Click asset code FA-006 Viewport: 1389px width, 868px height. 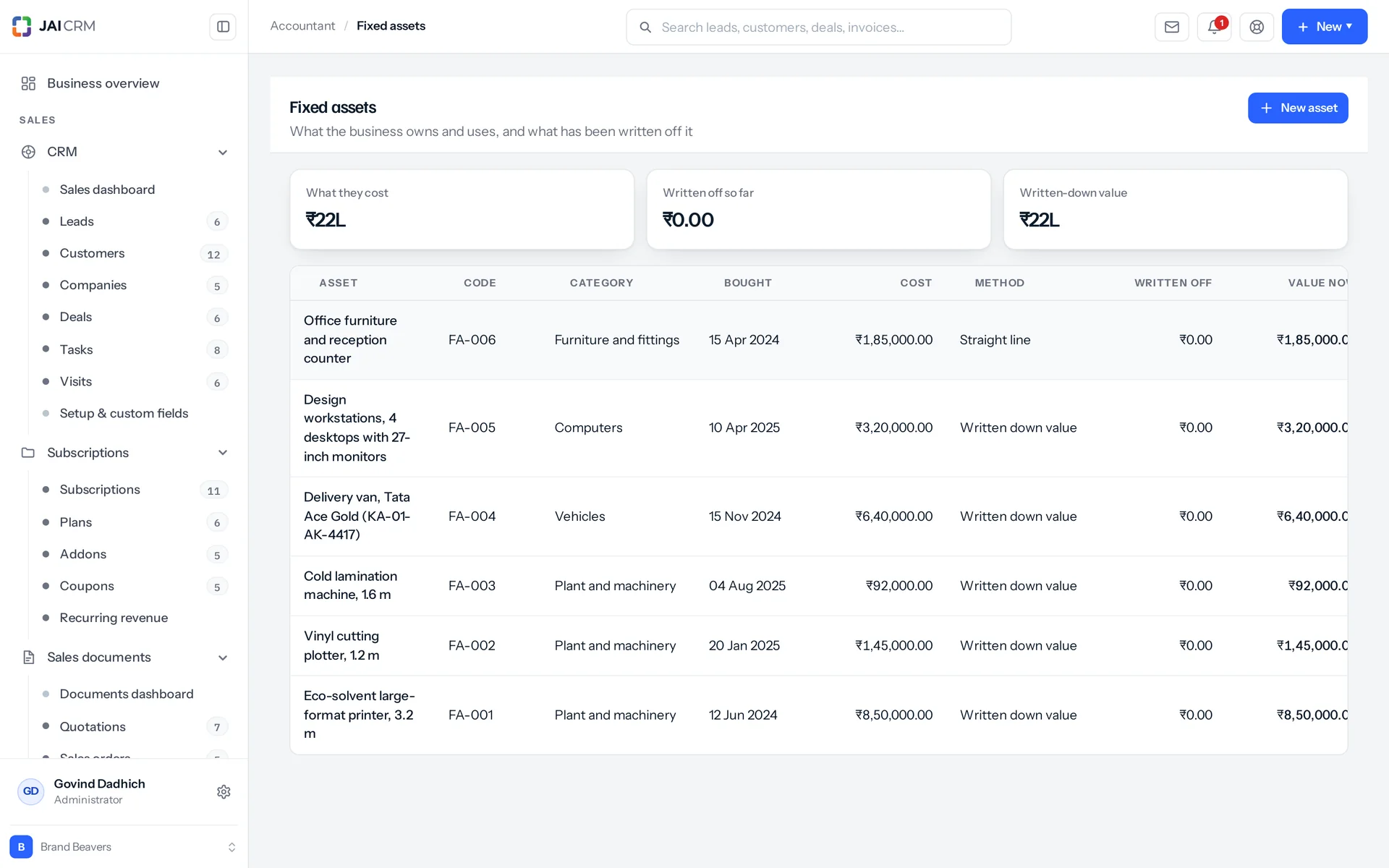coord(472,340)
